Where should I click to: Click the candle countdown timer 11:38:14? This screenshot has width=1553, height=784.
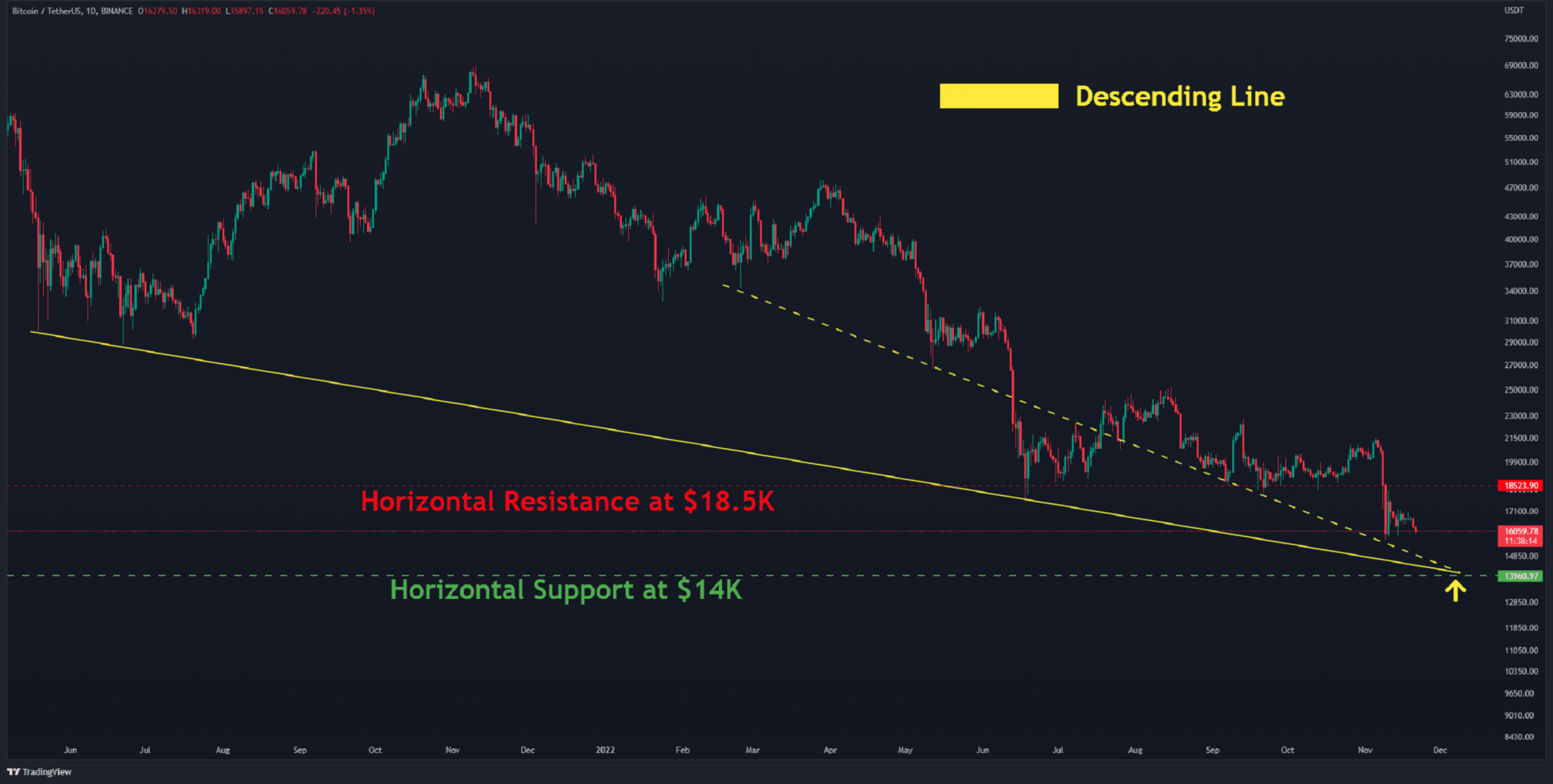pyautogui.click(x=1520, y=541)
